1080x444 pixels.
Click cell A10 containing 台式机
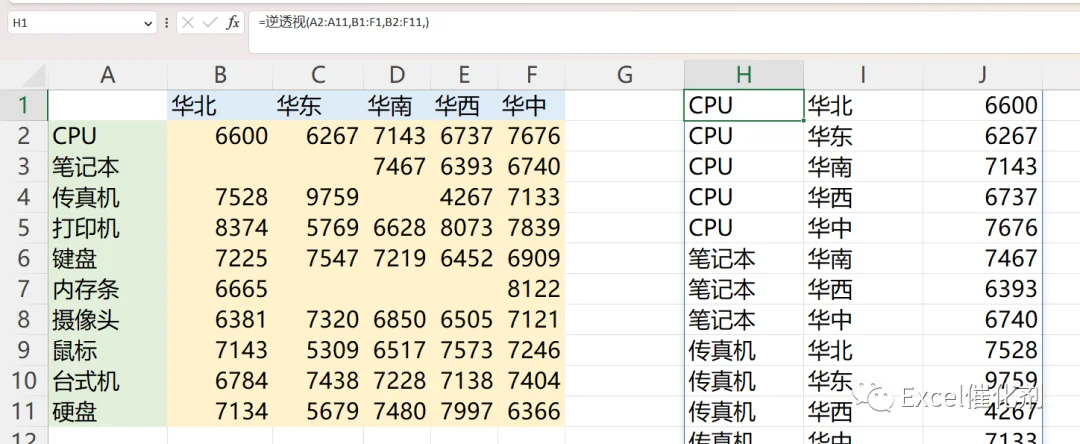pyautogui.click(x=107, y=381)
